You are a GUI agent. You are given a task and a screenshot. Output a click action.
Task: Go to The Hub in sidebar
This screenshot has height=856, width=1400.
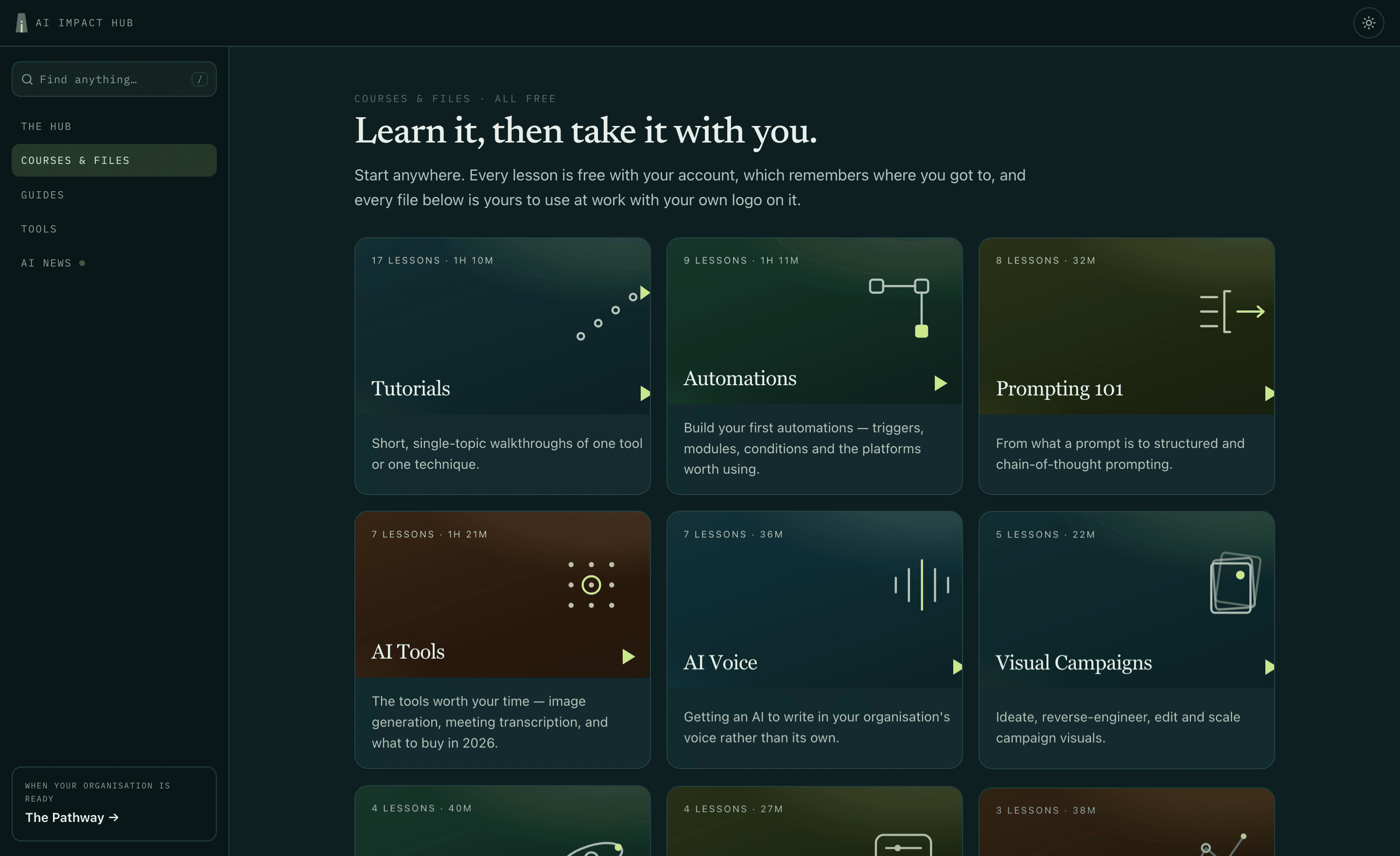[x=114, y=126]
